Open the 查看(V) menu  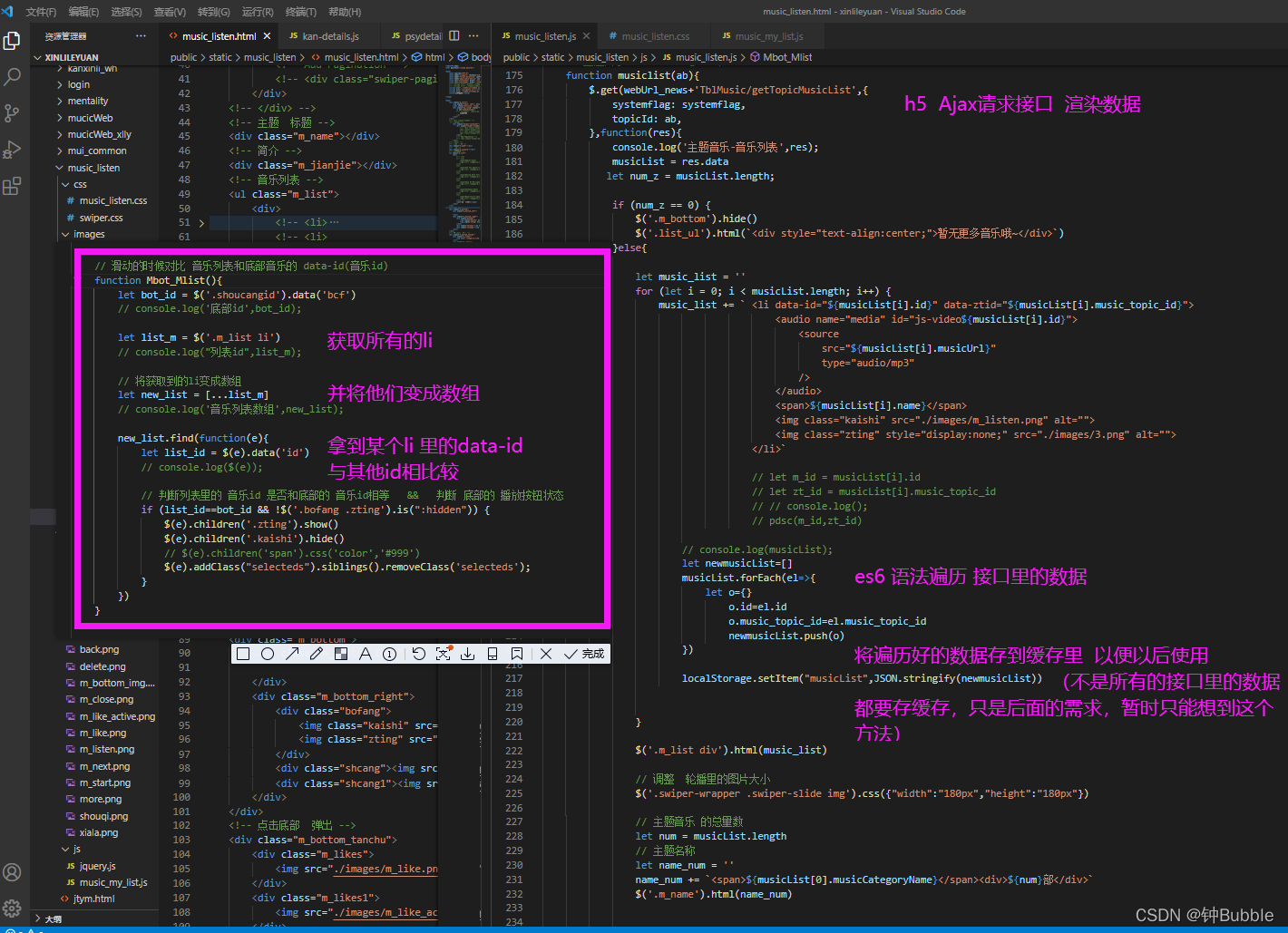170,12
